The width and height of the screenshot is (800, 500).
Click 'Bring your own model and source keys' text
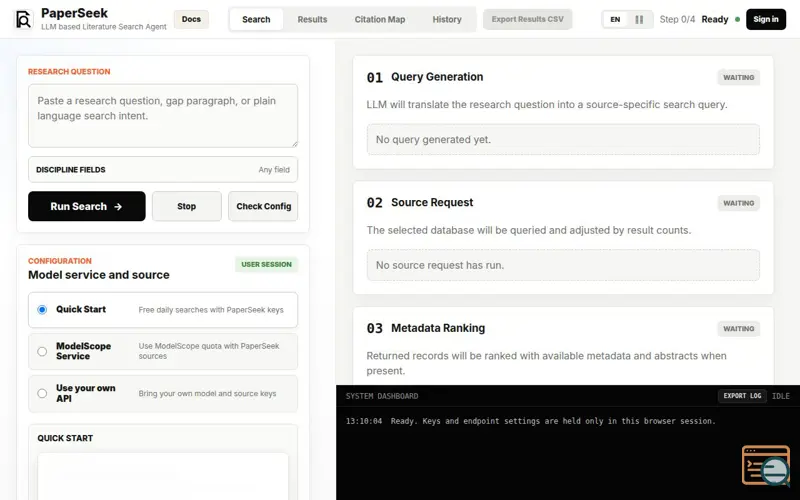point(207,393)
